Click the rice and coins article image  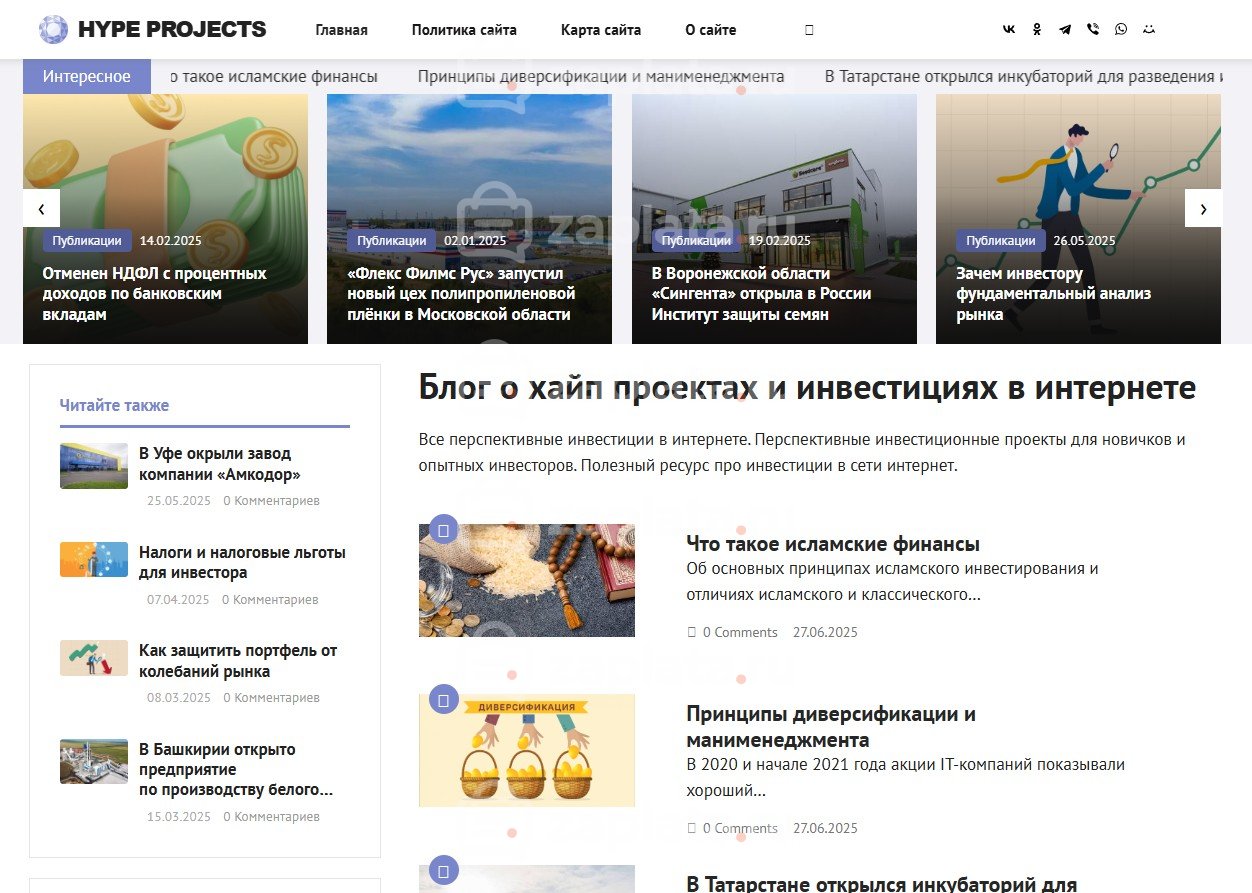pyautogui.click(x=527, y=580)
